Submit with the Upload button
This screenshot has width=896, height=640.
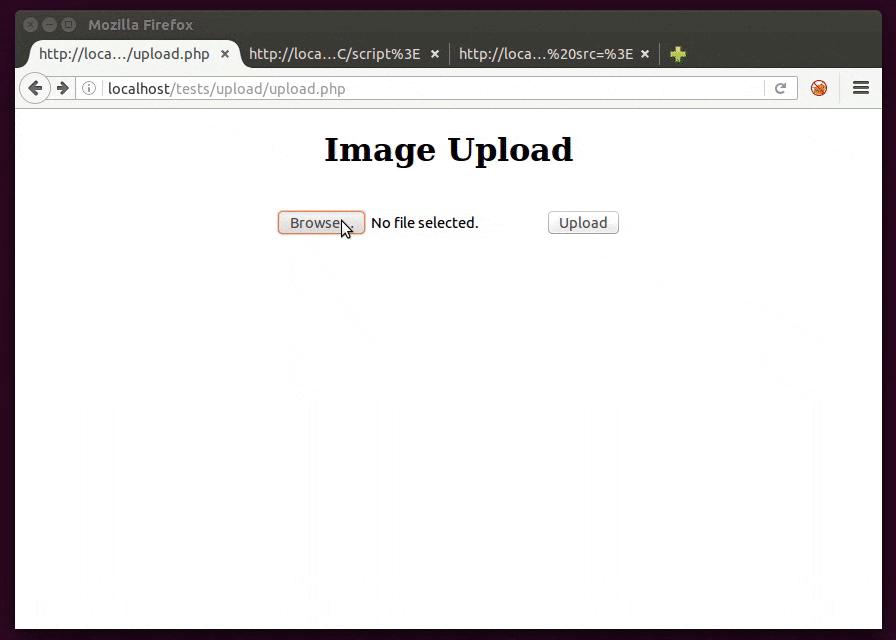click(583, 223)
